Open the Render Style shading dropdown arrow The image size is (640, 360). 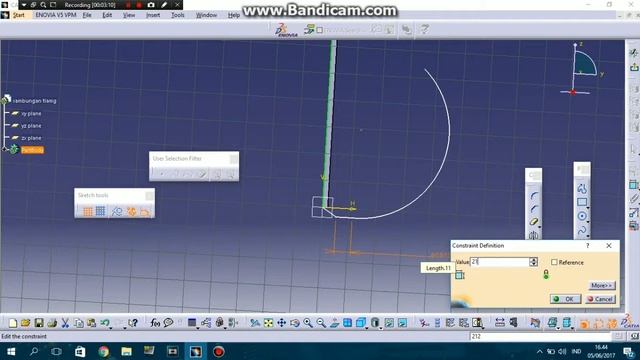point(381,327)
